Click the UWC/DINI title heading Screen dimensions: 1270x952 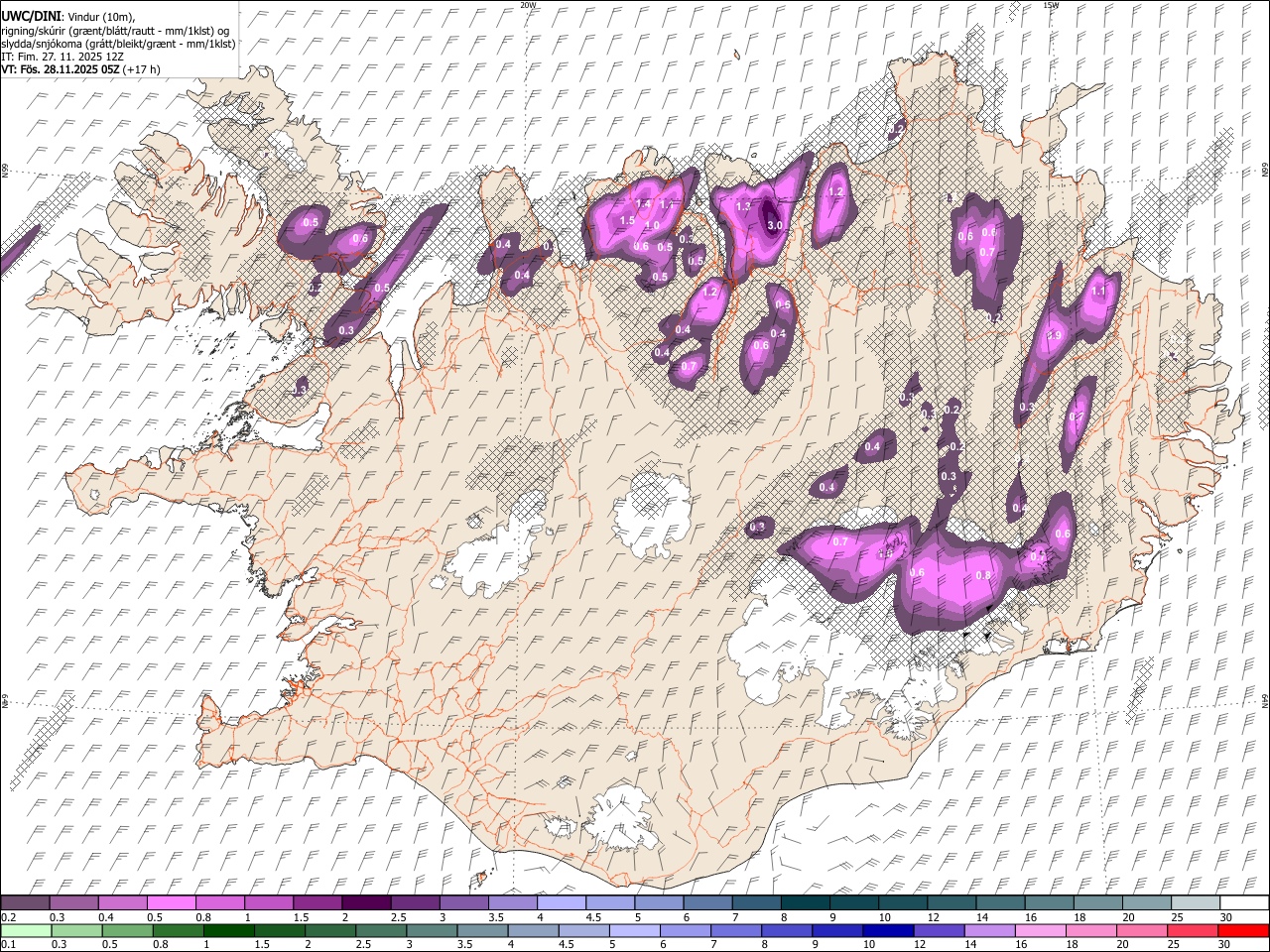[31, 17]
